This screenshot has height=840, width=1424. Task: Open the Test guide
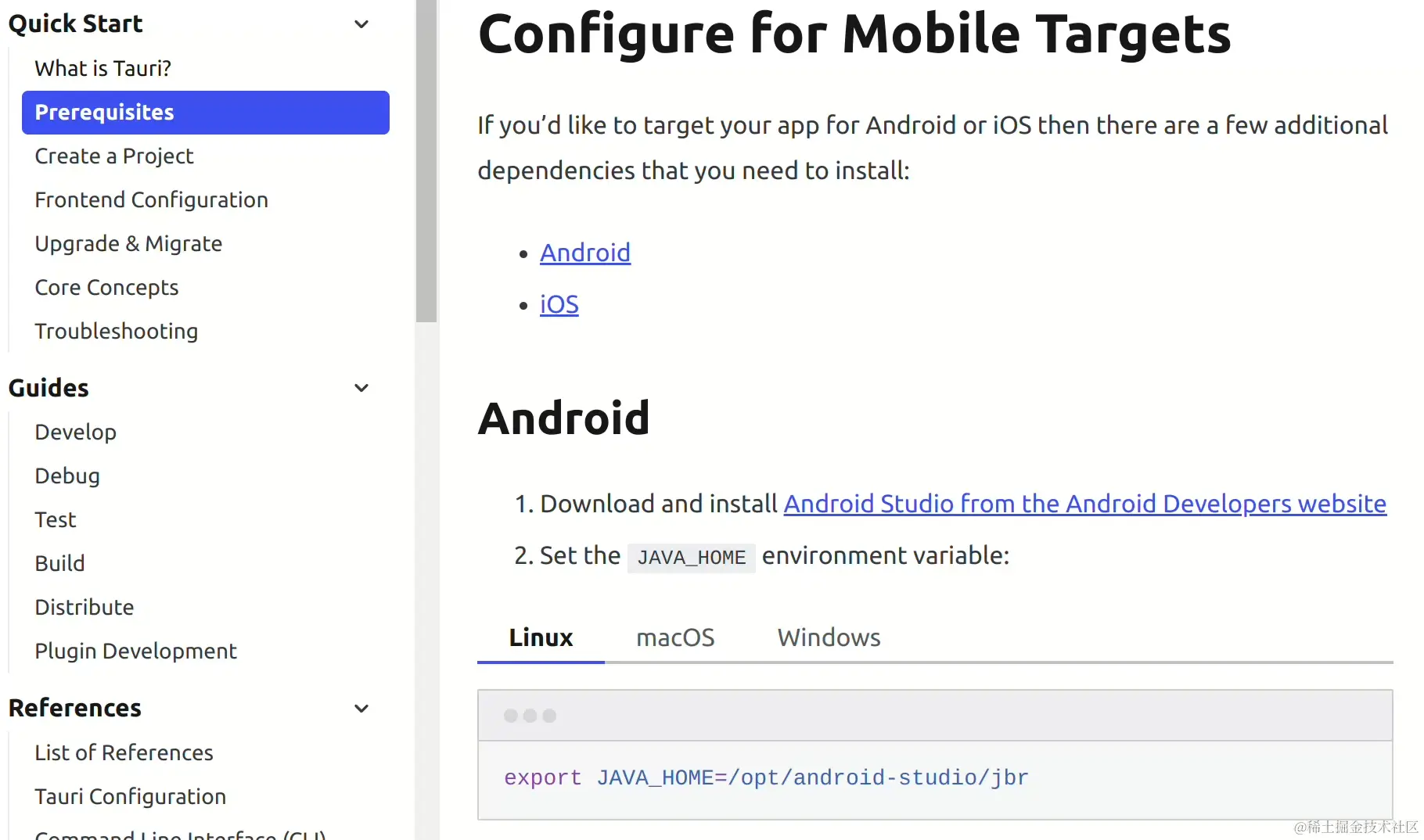pos(56,520)
